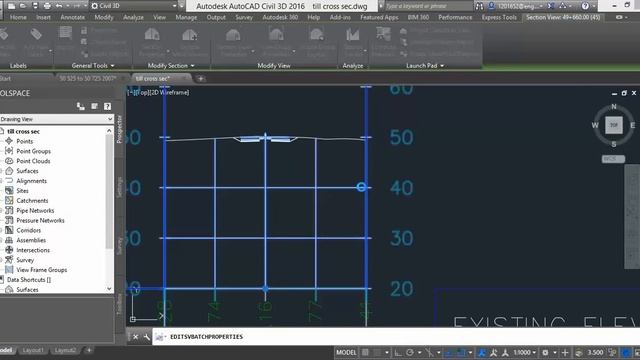Toggle the grid display icon on status bar
Viewport: 640px width, 360px height.
tap(365, 352)
